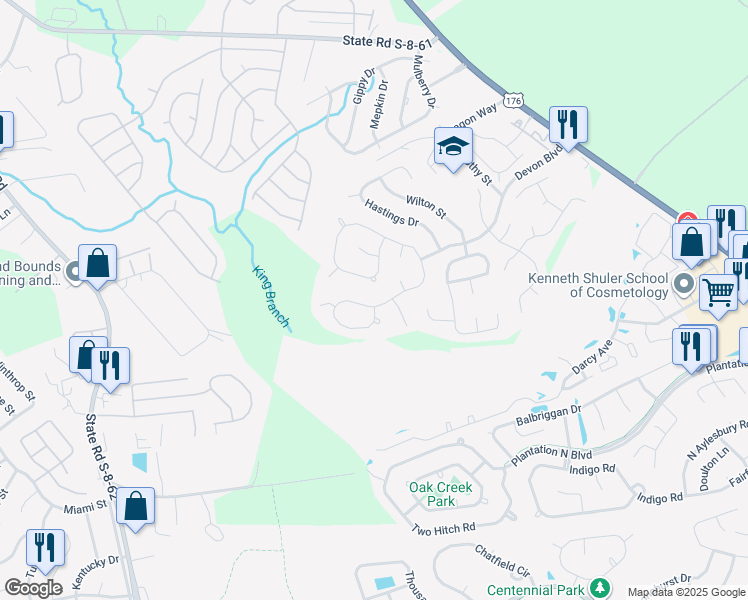Click the shopping cart grocery marker
Viewport: 748px width, 600px height.
tap(718, 294)
